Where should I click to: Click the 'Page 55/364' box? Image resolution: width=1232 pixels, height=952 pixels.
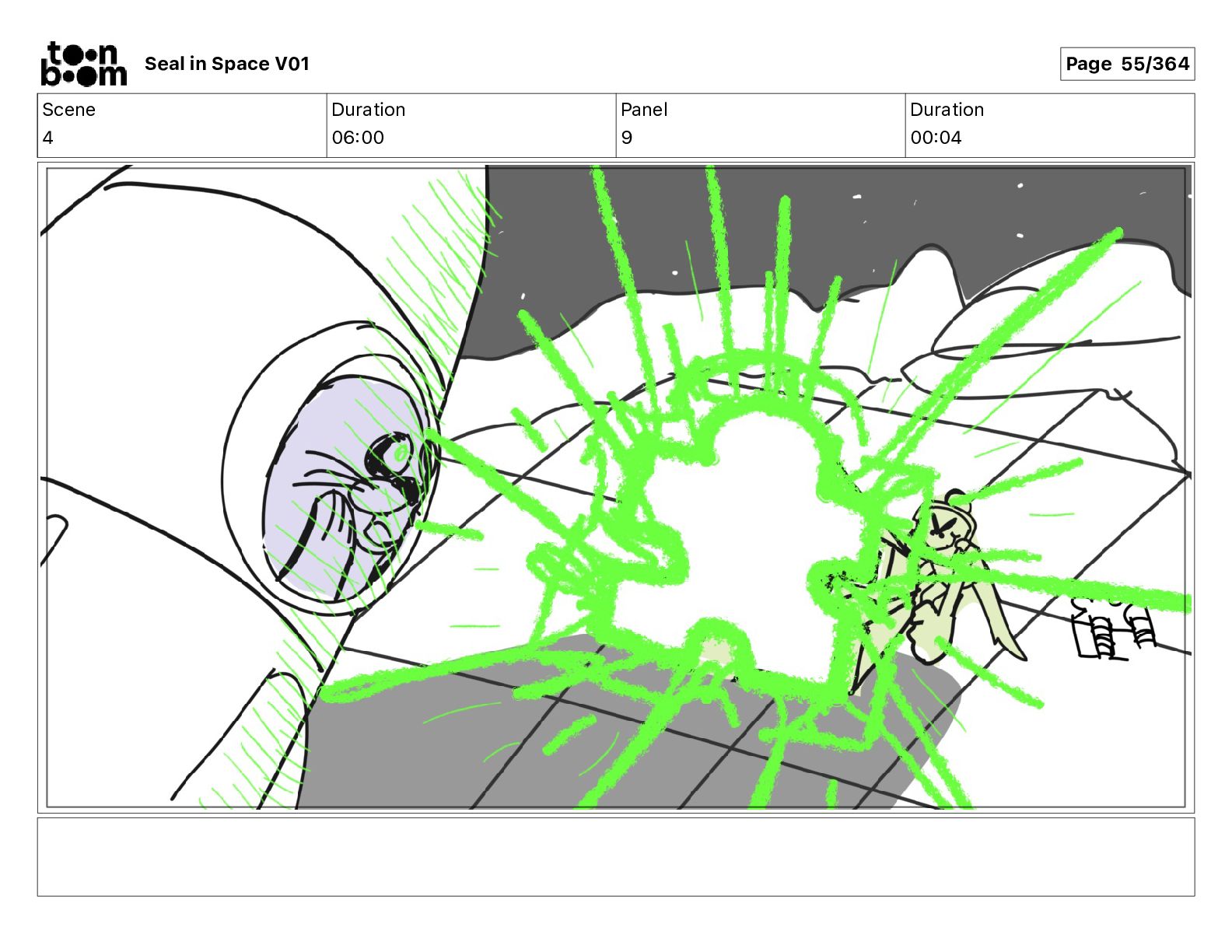[1127, 64]
